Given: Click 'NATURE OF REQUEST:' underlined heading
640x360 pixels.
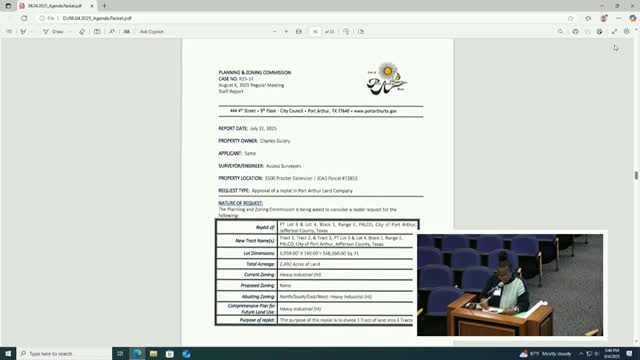Looking at the screenshot, I should click(x=240, y=203).
